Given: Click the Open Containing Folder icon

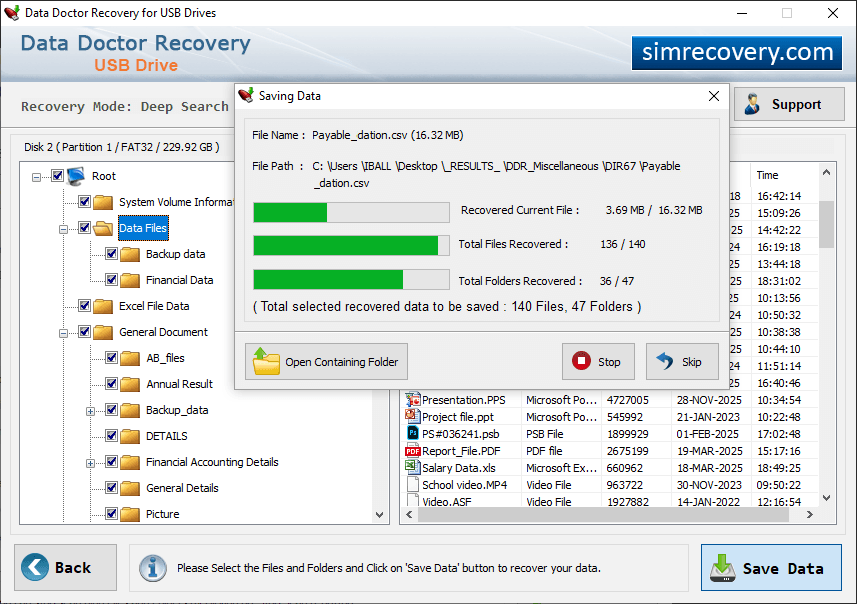Looking at the screenshot, I should (266, 361).
